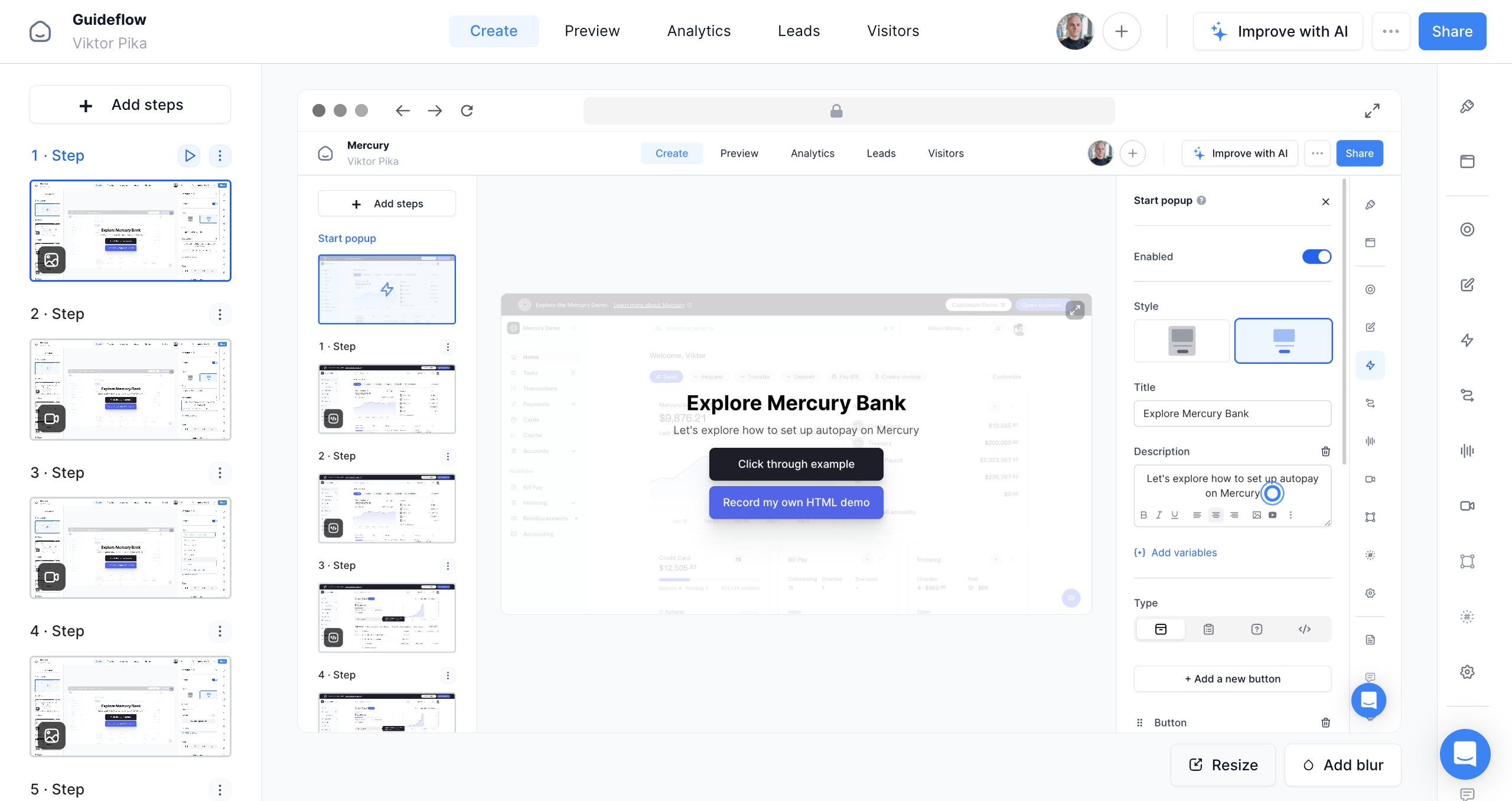This screenshot has height=801, width=1512.
Task: Click the fullscreen expand arrows icon
Action: click(1372, 110)
